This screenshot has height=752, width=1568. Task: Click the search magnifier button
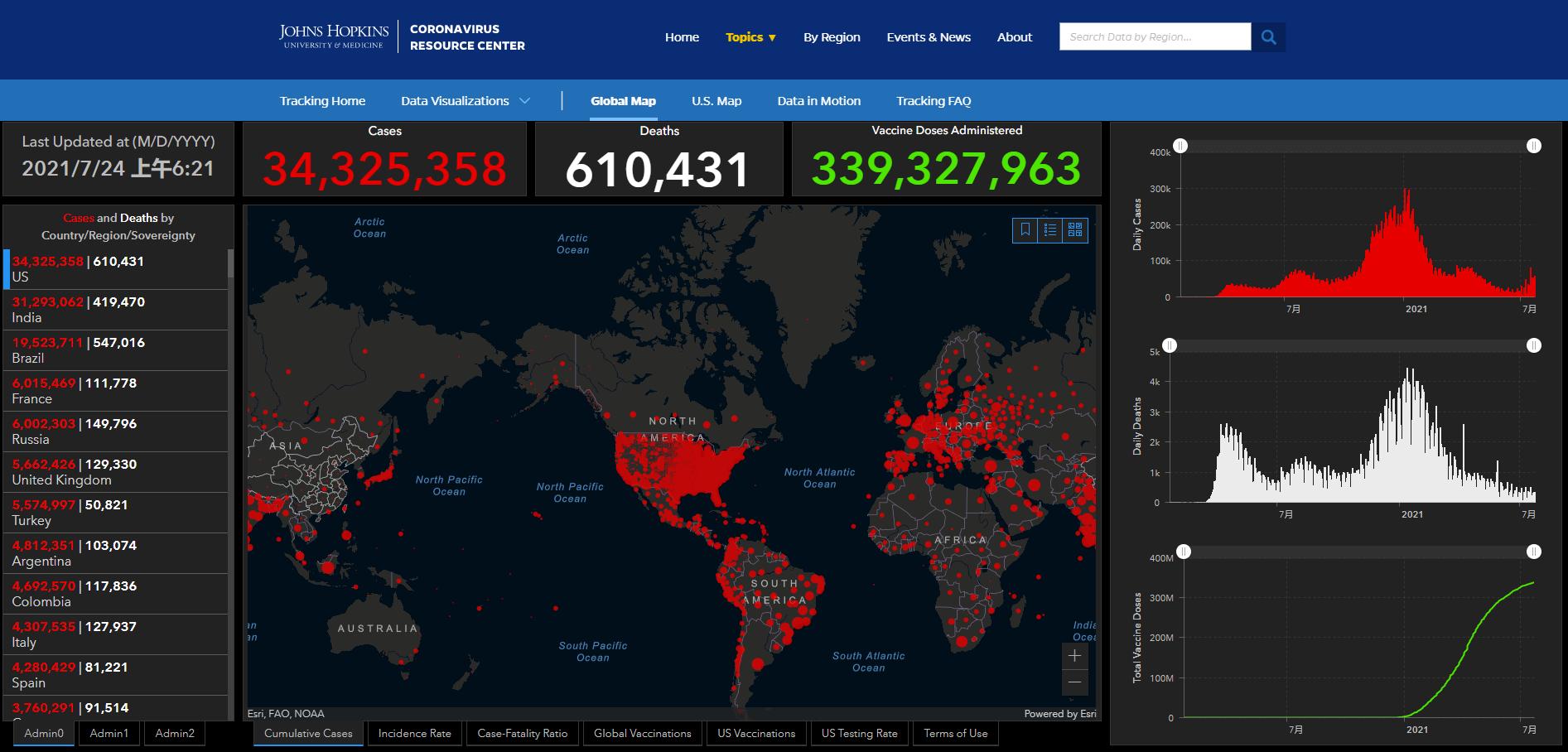[1268, 37]
